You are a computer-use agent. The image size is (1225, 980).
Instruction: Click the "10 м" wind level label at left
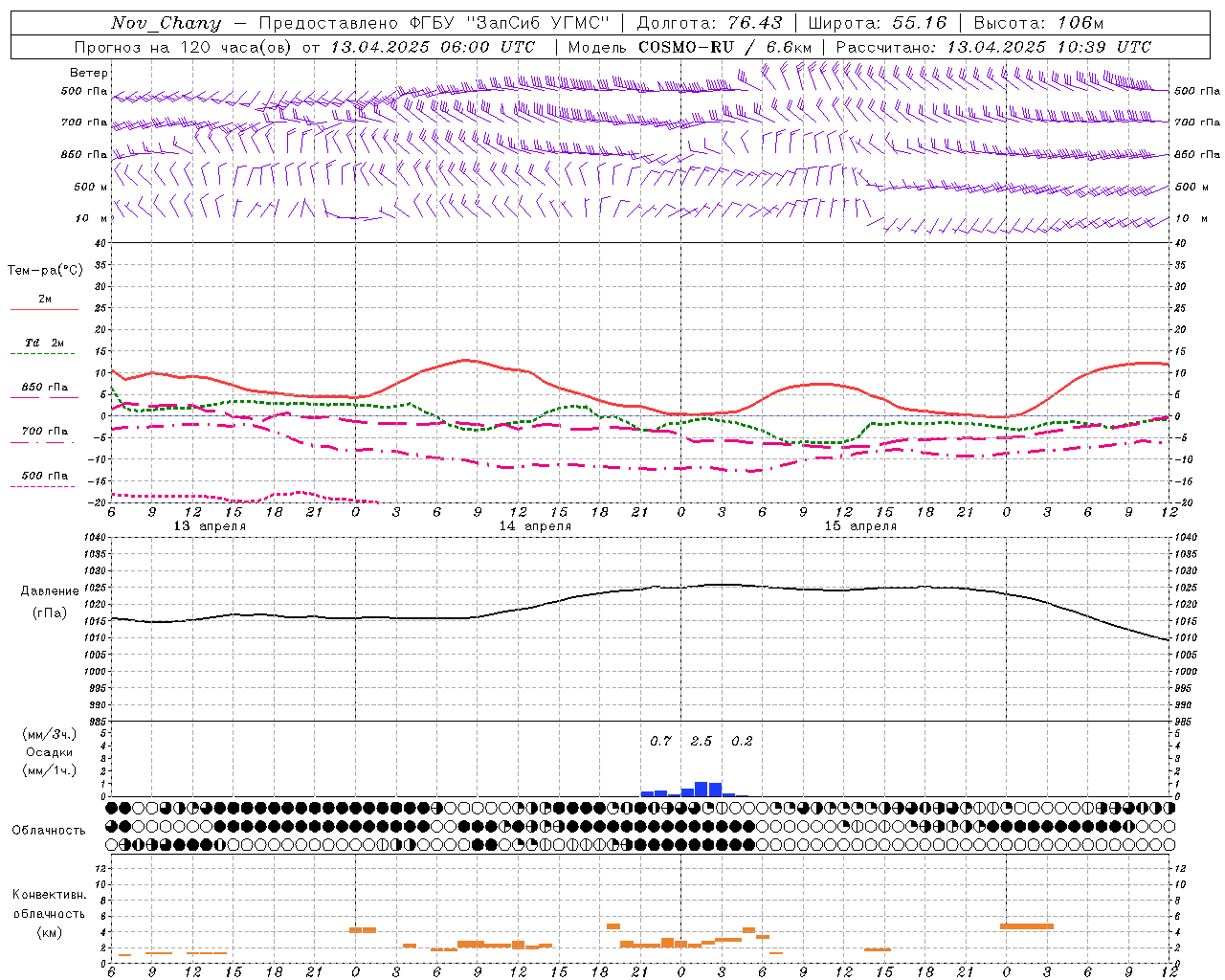[x=92, y=218]
